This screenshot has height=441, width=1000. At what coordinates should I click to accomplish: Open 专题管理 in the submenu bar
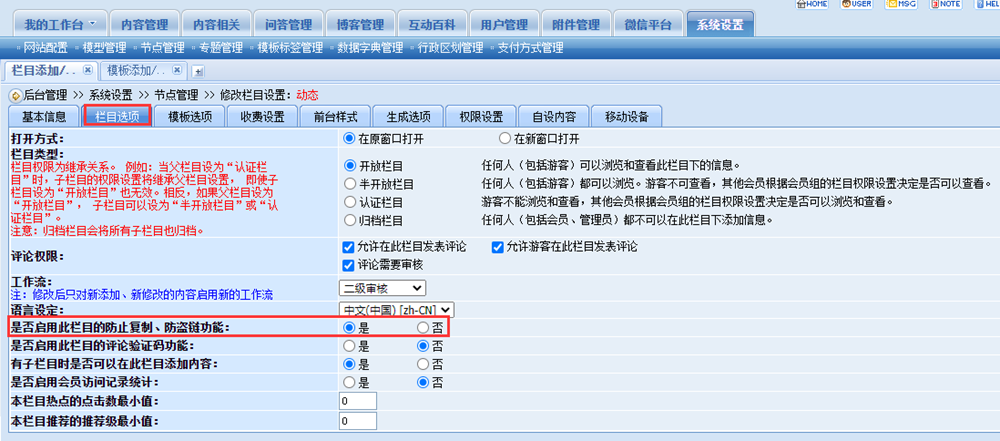221,48
